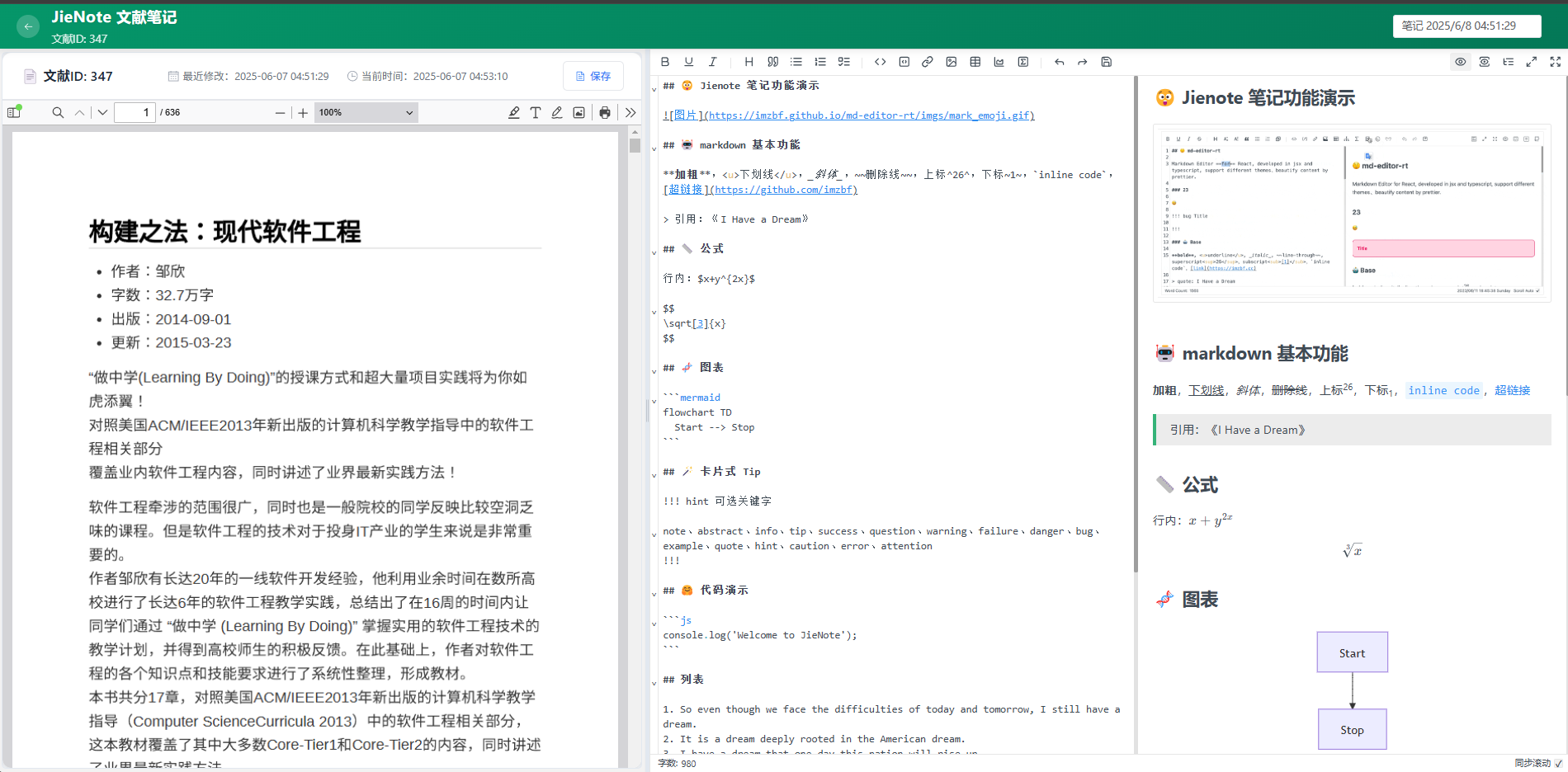This screenshot has width=1568, height=772.
Task: Open the mermaid diagram menu
Action: tap(999, 62)
